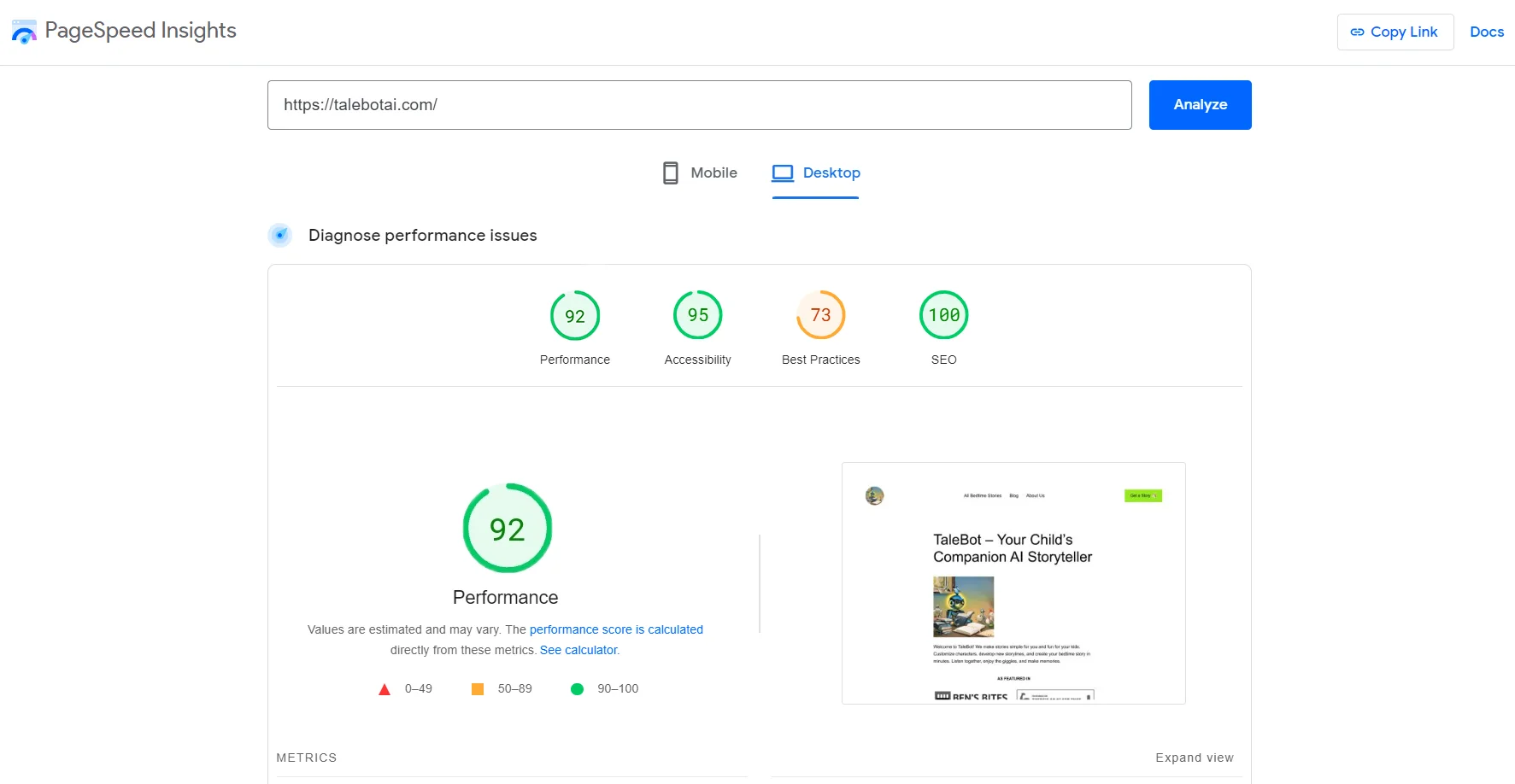This screenshot has height=784, width=1515.
Task: Open the Docs link
Action: point(1486,32)
